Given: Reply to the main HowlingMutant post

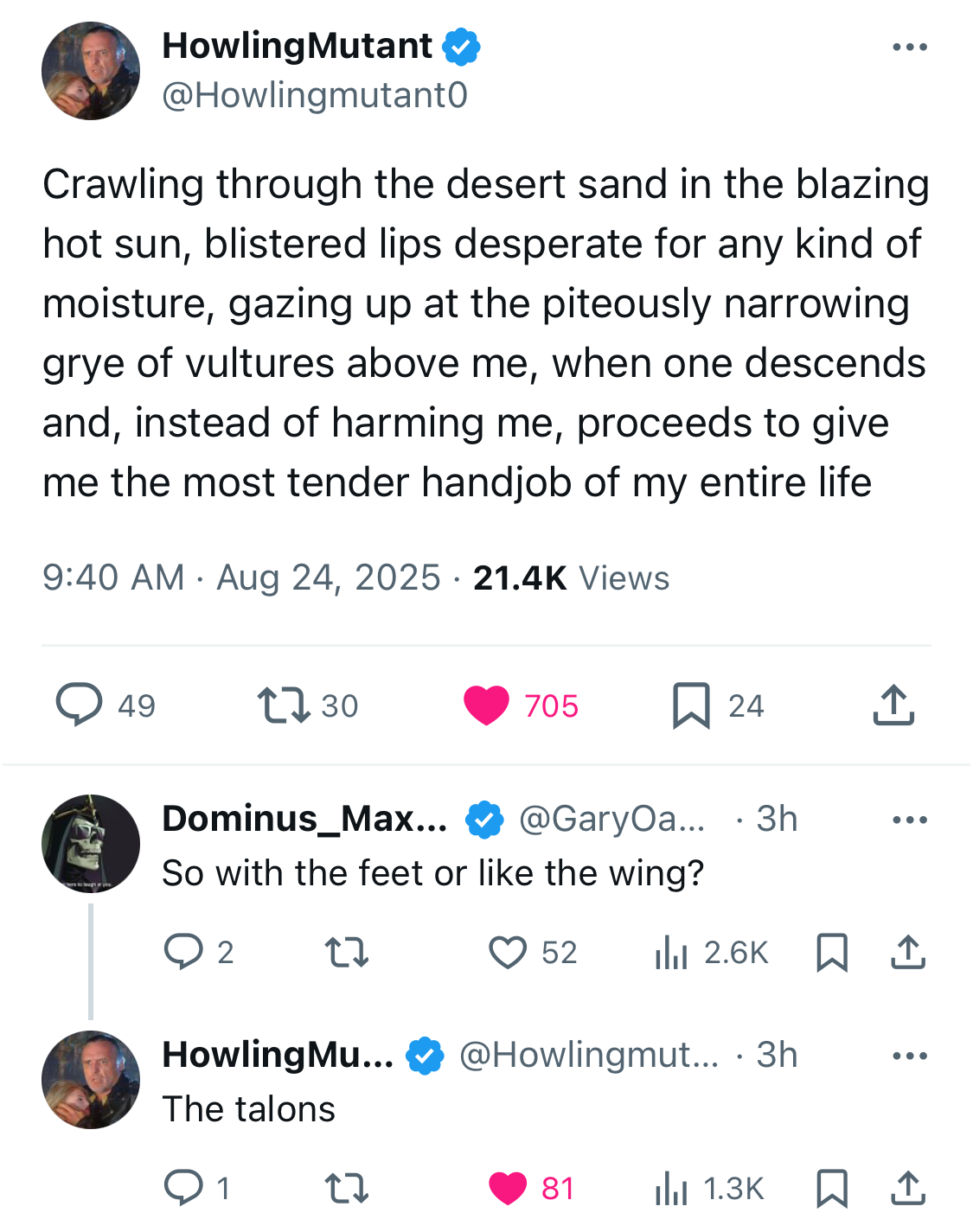Looking at the screenshot, I should [80, 705].
